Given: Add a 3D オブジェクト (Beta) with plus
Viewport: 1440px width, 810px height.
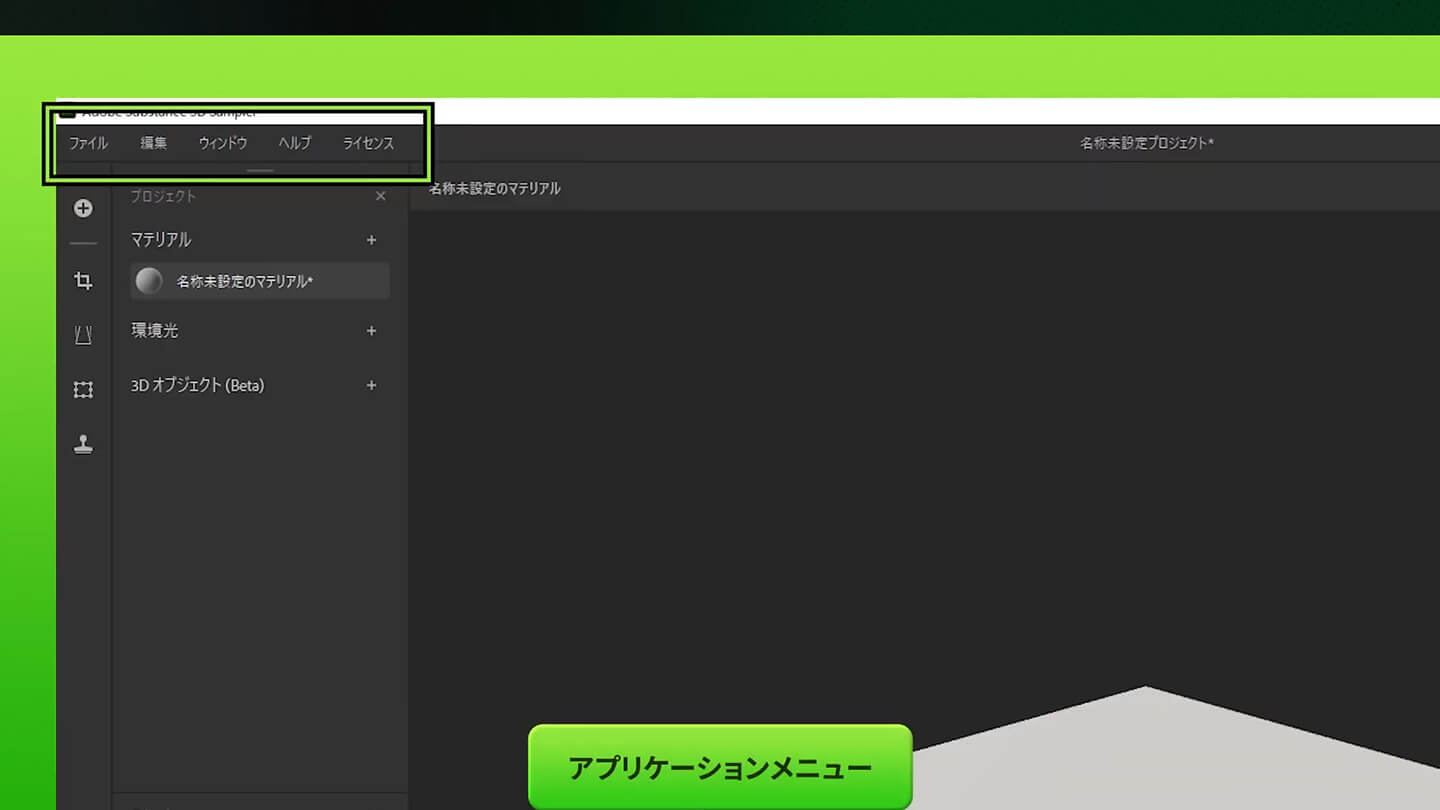Looking at the screenshot, I should click(x=371, y=385).
